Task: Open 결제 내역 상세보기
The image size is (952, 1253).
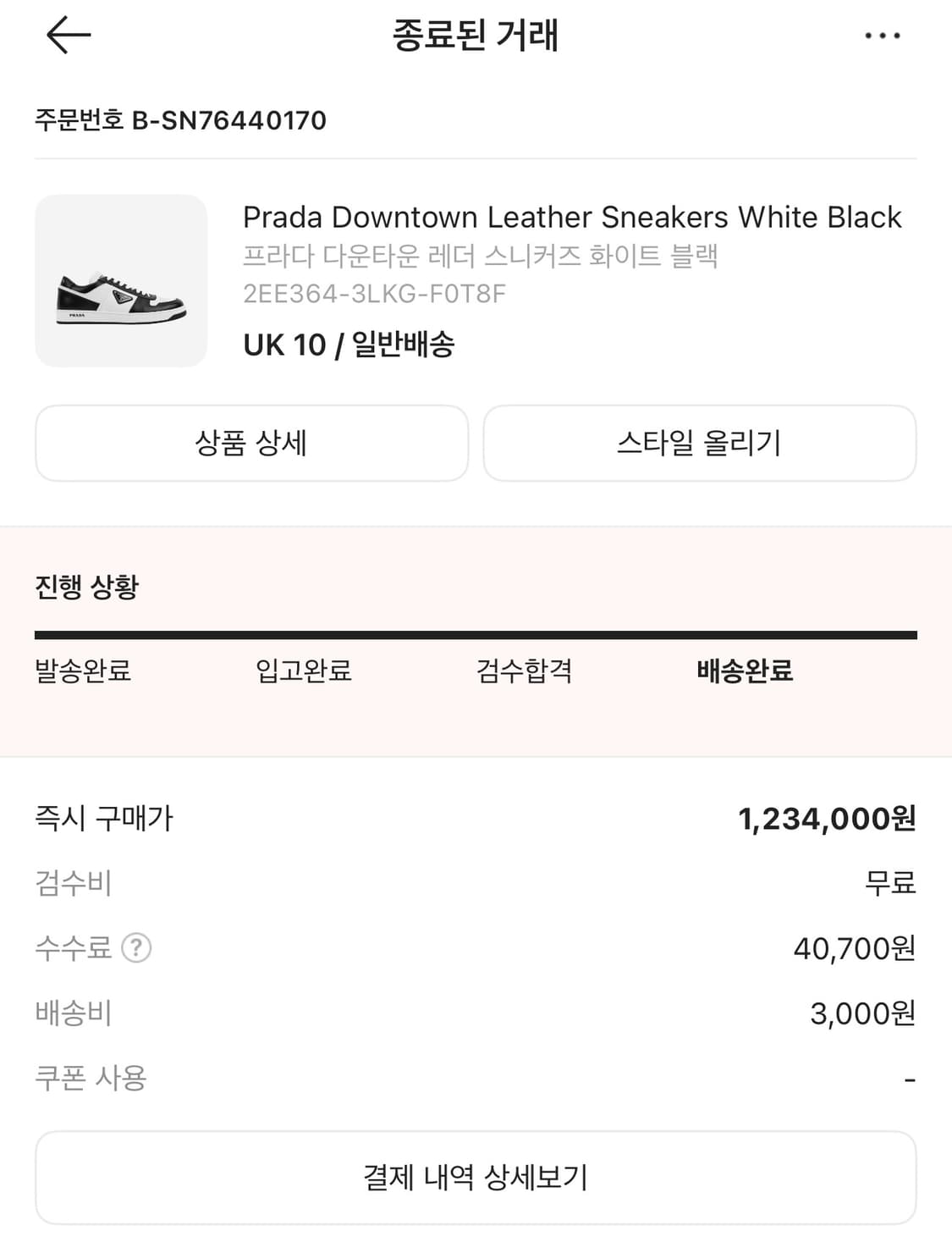Action: [476, 1177]
